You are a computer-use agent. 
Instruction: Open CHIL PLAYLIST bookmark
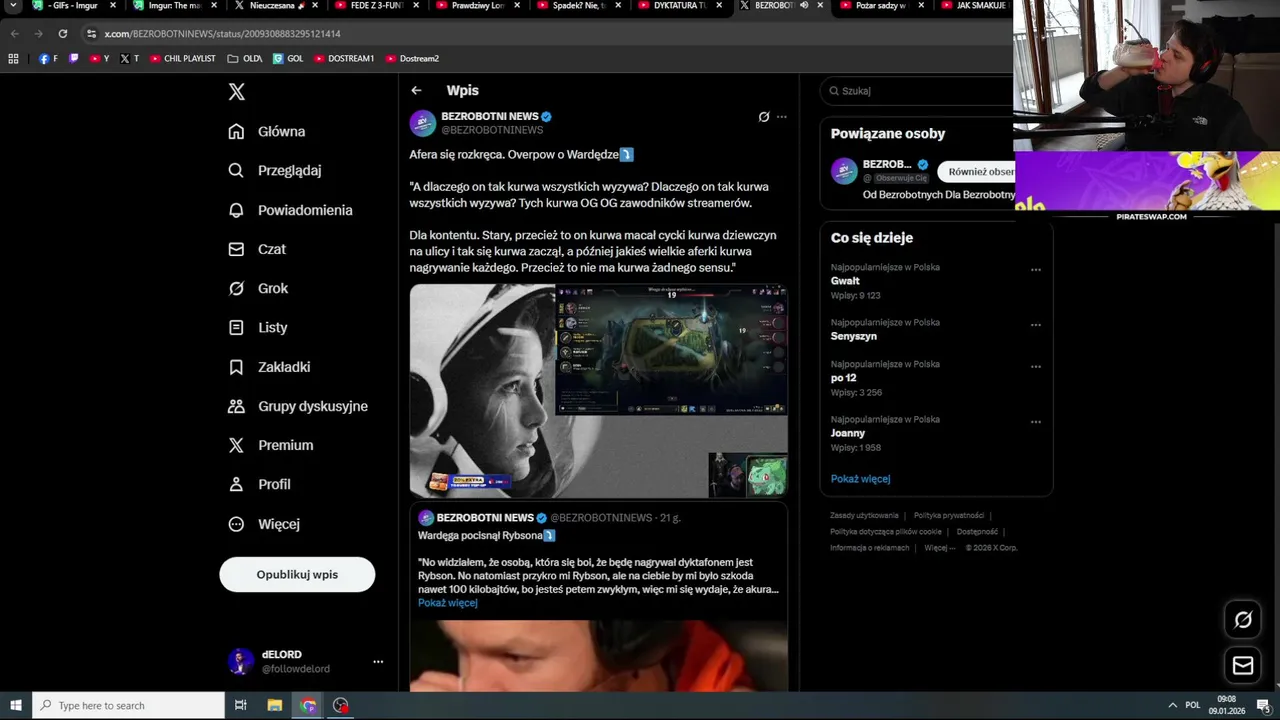point(182,58)
